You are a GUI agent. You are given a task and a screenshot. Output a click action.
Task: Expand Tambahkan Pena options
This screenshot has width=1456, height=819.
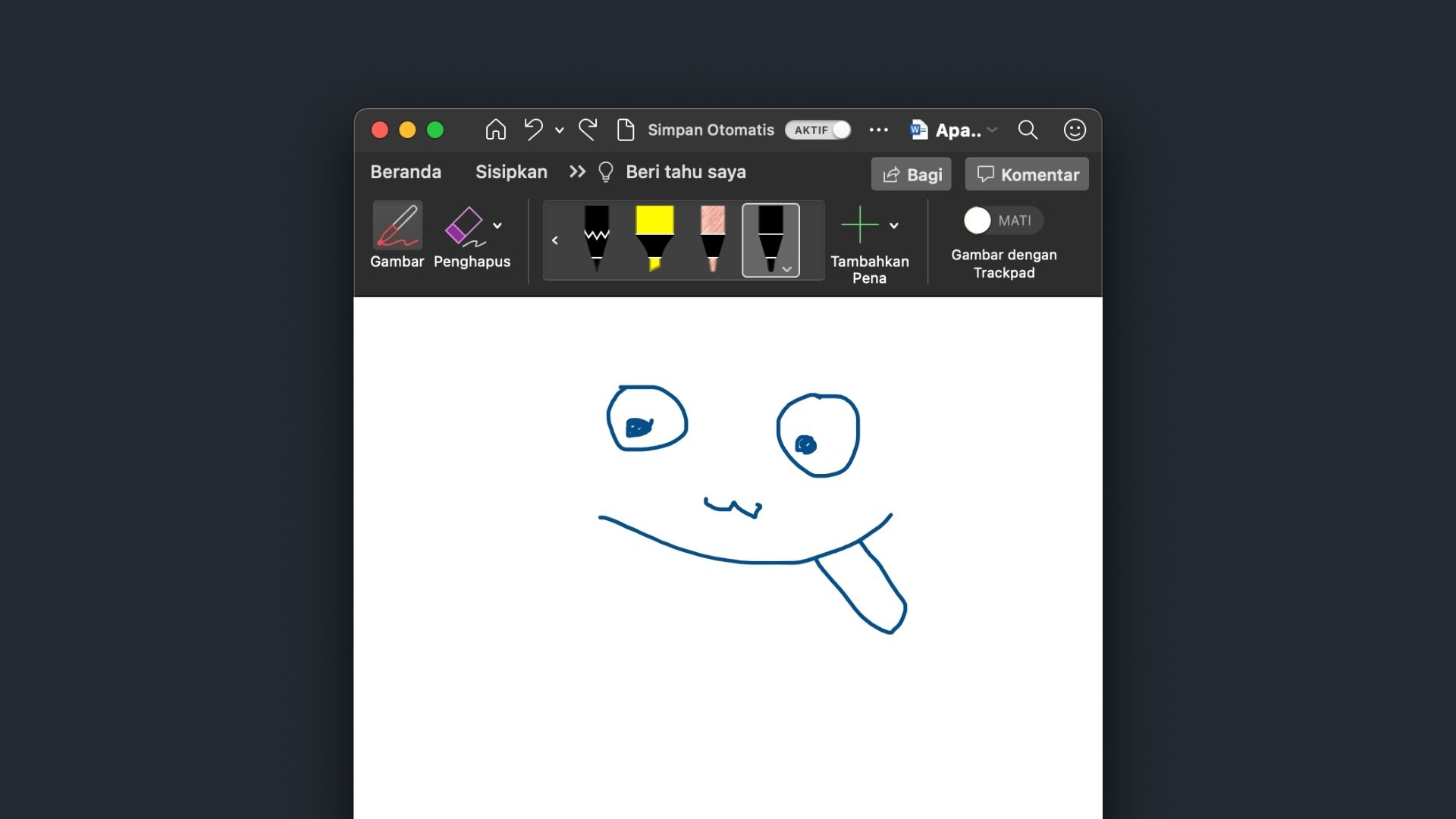pos(894,225)
